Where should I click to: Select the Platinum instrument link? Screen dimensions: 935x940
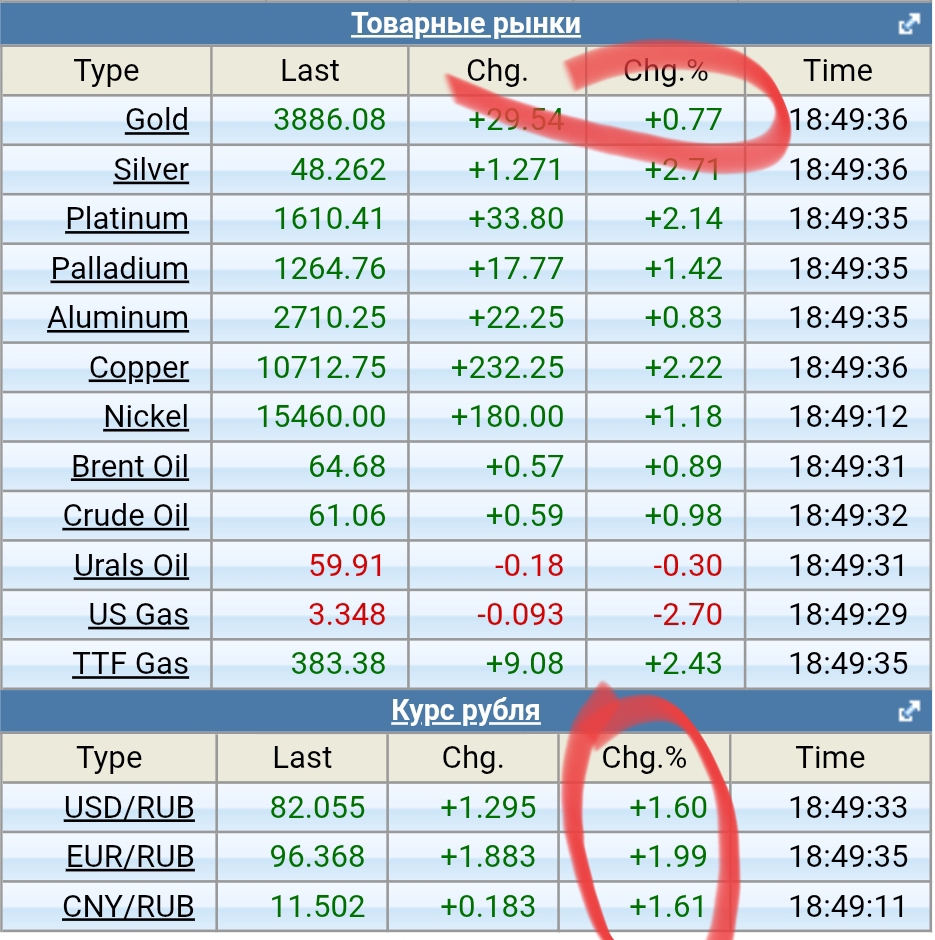(127, 219)
